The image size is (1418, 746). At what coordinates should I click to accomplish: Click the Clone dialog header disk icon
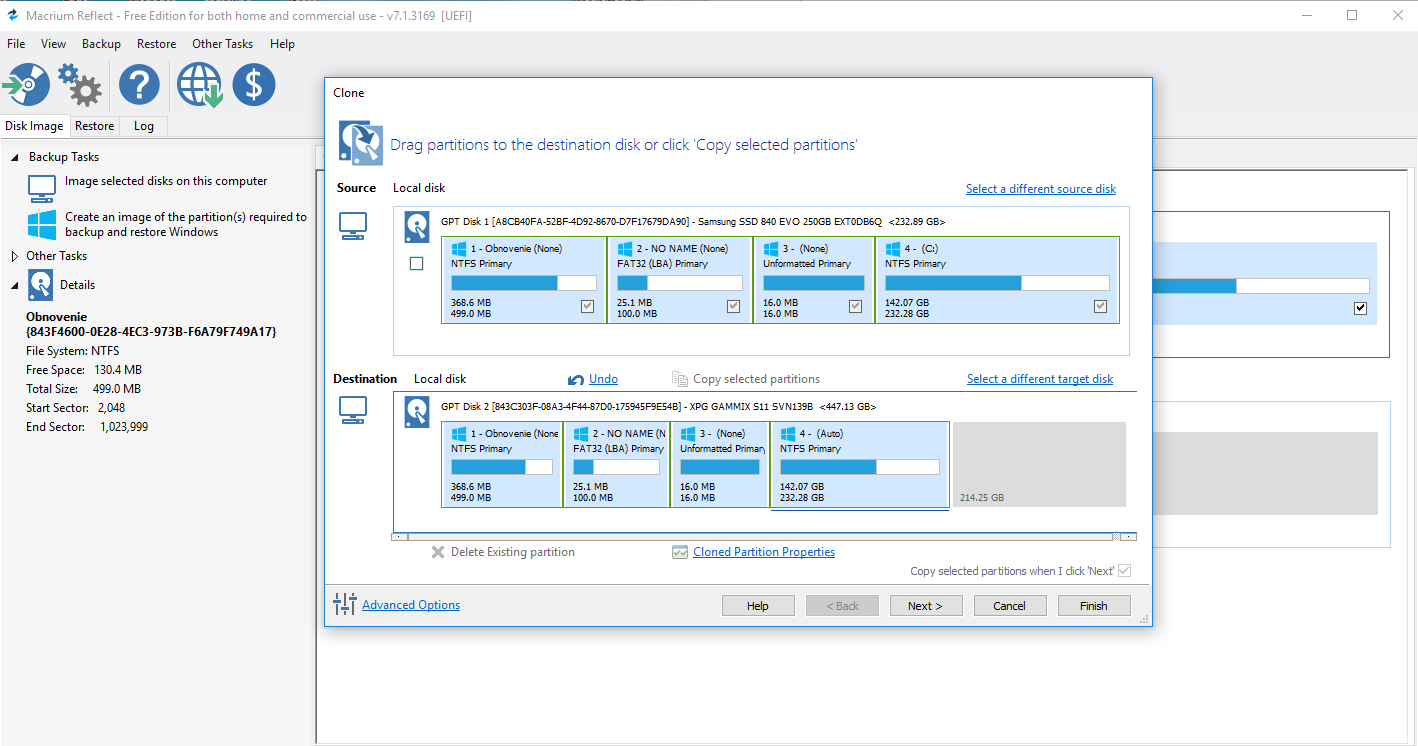tap(360, 142)
